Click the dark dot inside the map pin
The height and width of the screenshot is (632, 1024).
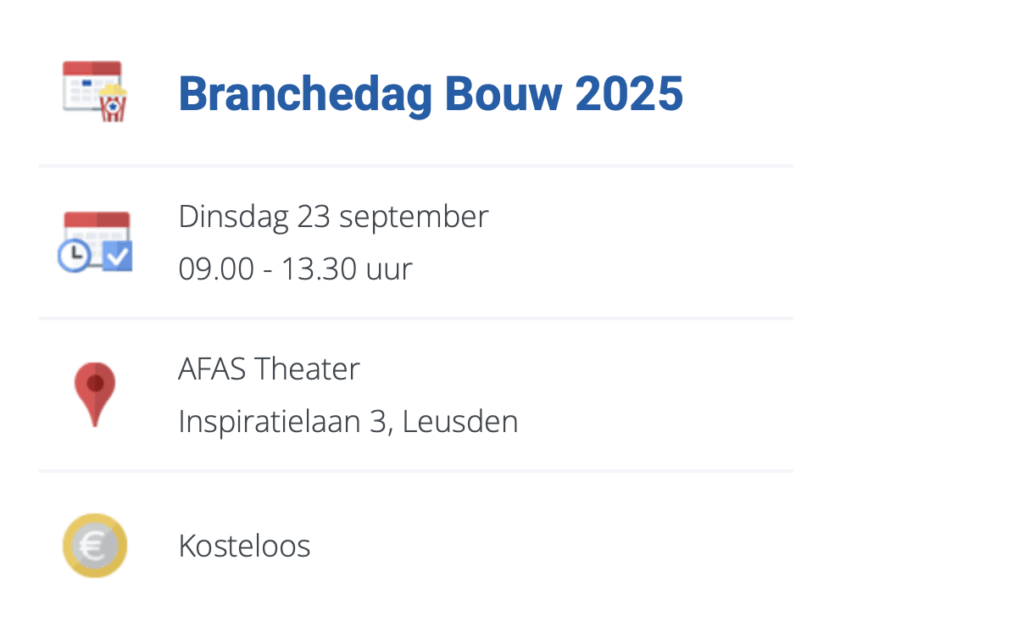(x=95, y=382)
